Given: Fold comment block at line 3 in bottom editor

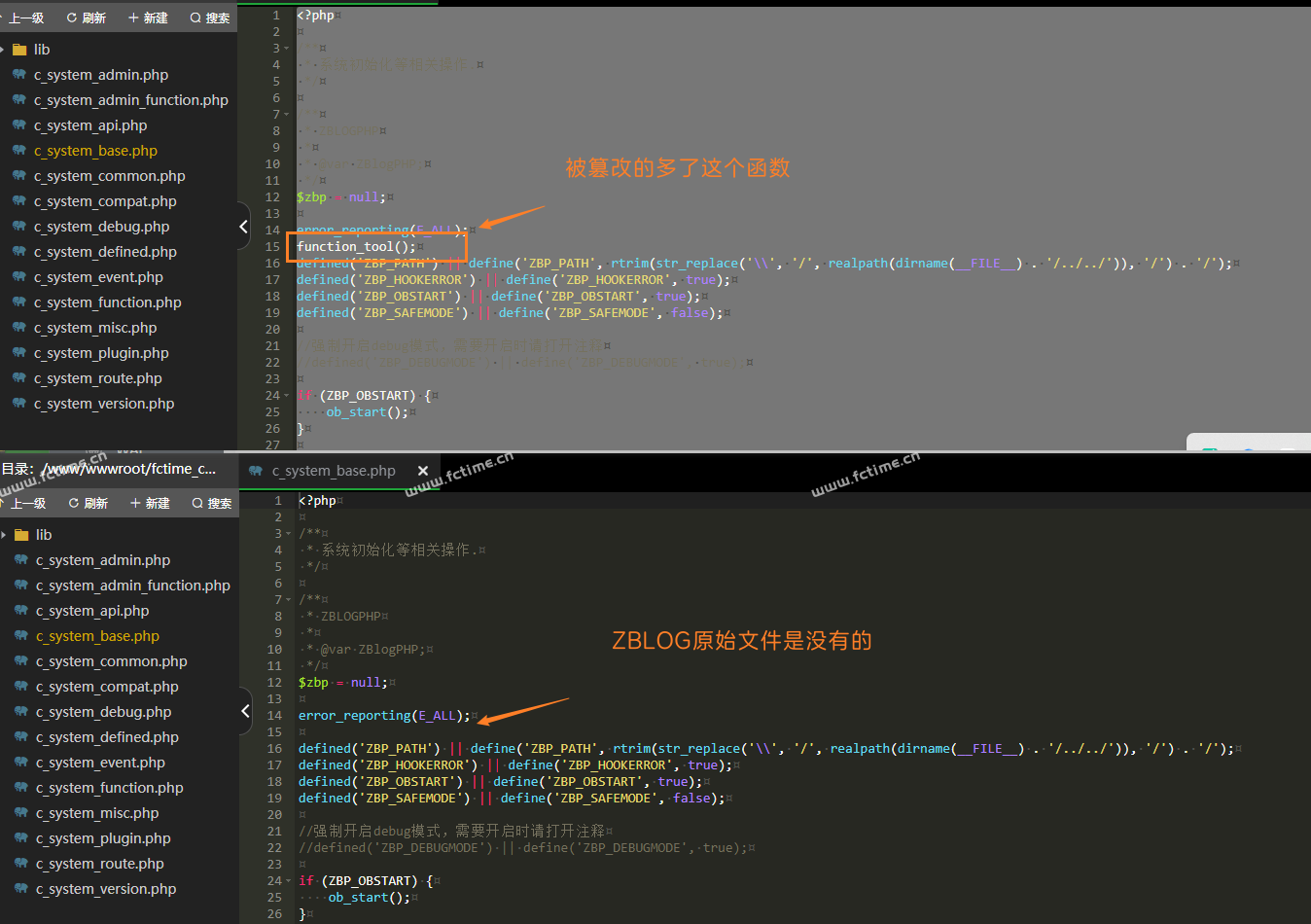Looking at the screenshot, I should coord(289,534).
